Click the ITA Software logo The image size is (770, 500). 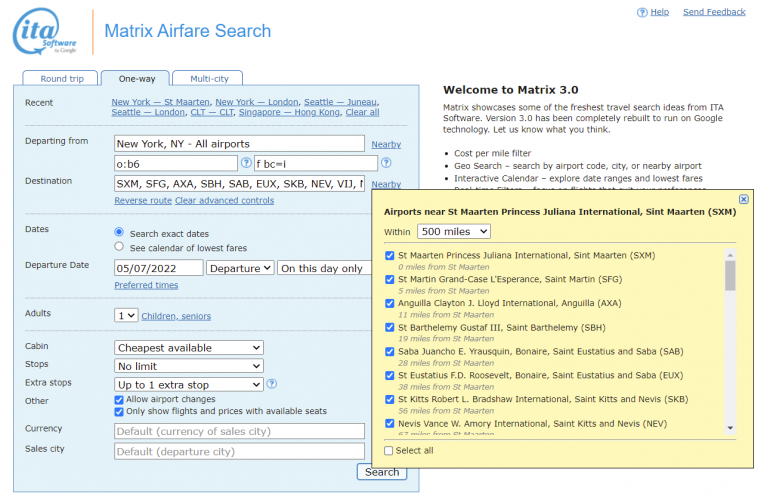[x=46, y=32]
